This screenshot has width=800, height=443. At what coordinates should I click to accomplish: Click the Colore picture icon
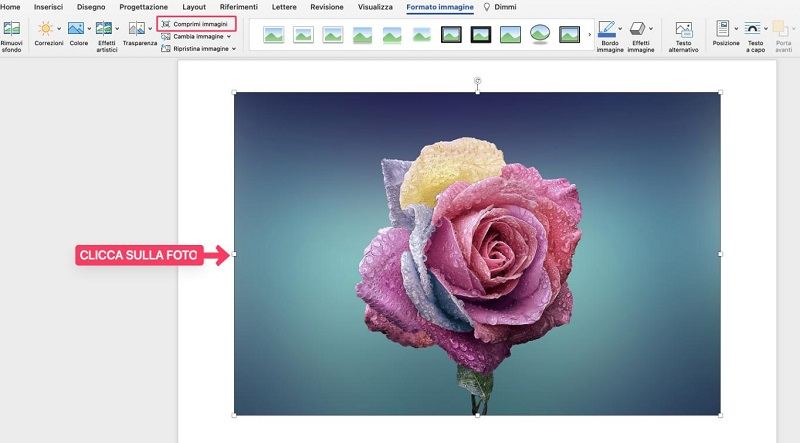[76, 29]
